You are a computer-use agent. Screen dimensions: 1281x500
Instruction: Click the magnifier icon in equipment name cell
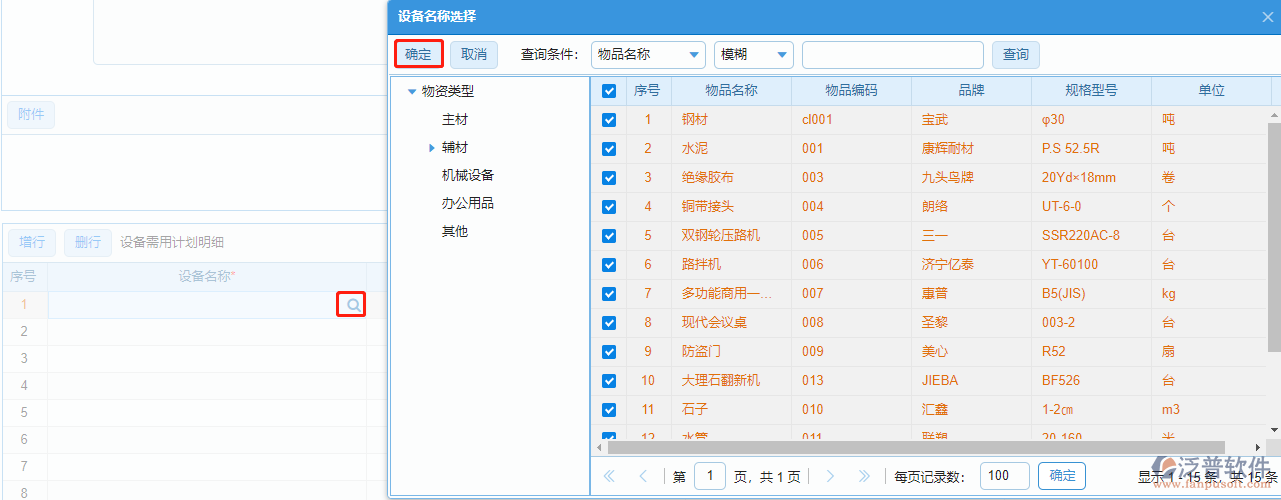(351, 304)
